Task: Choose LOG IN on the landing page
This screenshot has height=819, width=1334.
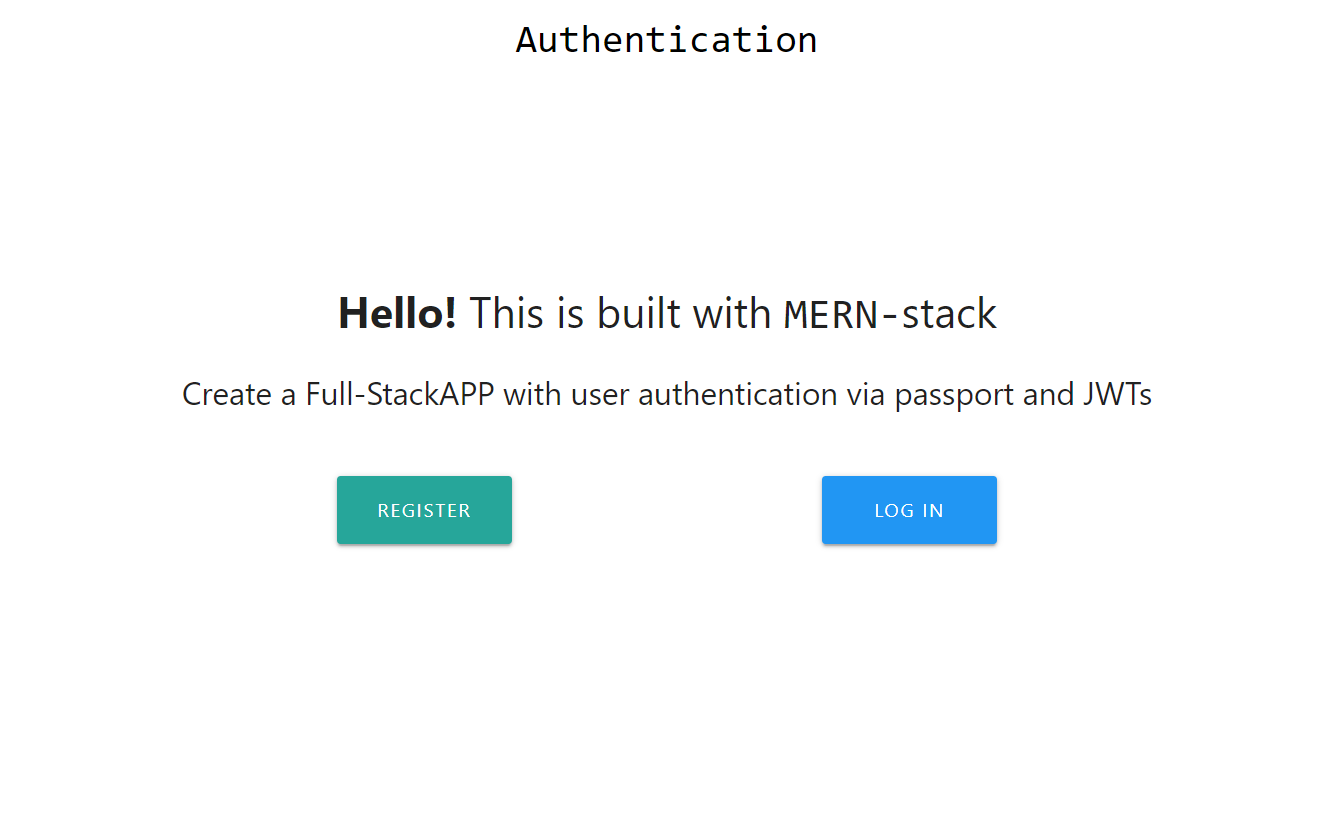Action: tap(908, 510)
